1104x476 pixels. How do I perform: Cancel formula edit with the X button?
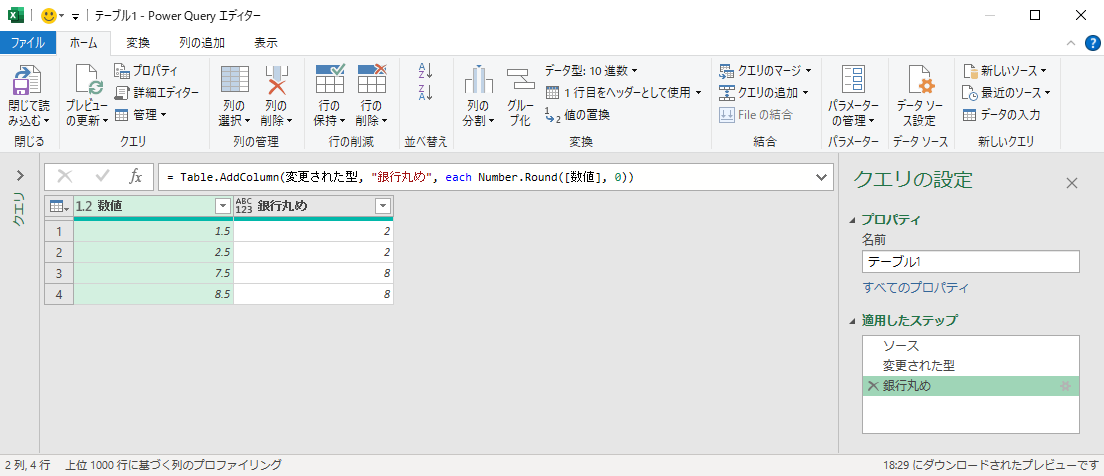click(x=65, y=177)
